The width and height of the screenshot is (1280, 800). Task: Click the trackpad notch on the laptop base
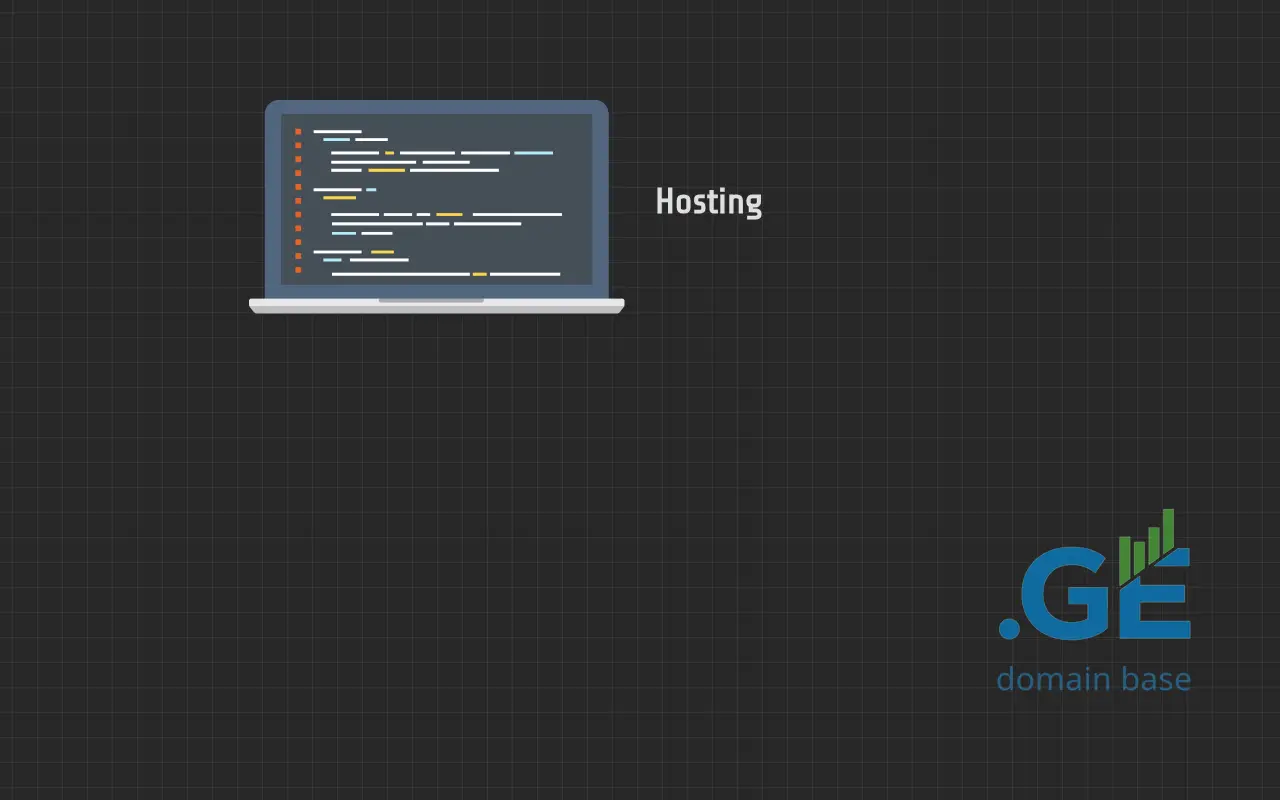431,300
